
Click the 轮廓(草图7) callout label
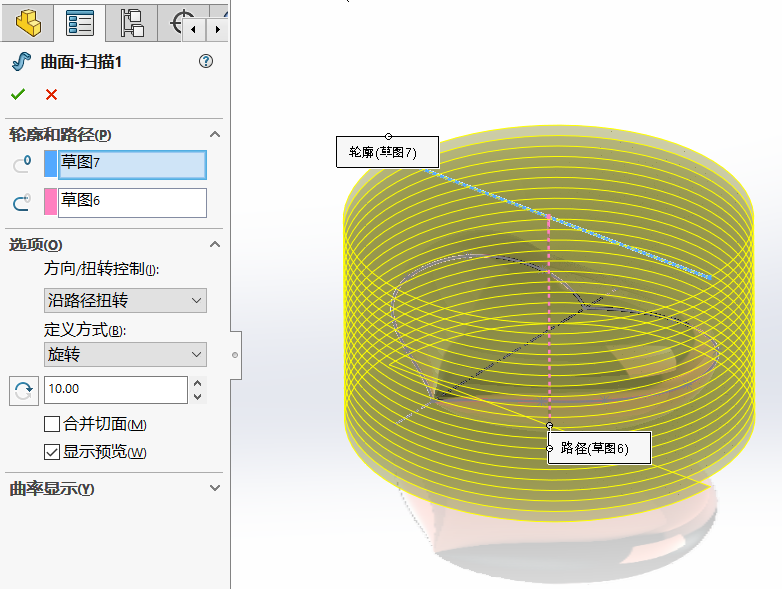[388, 152]
